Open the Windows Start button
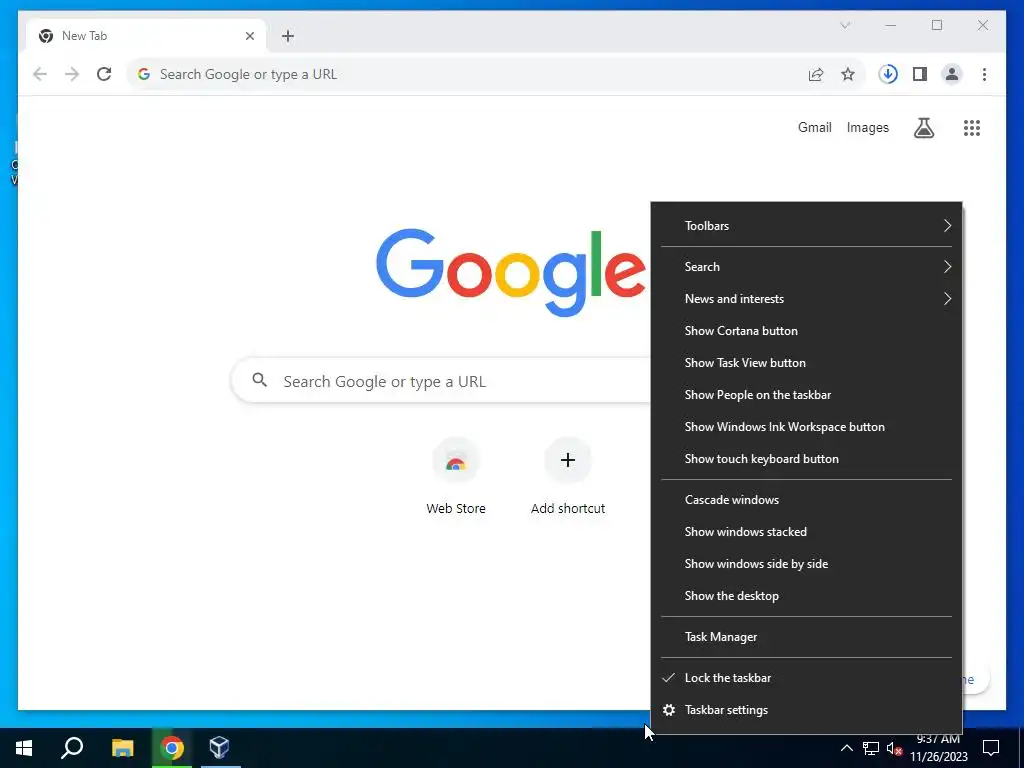 (x=24, y=748)
